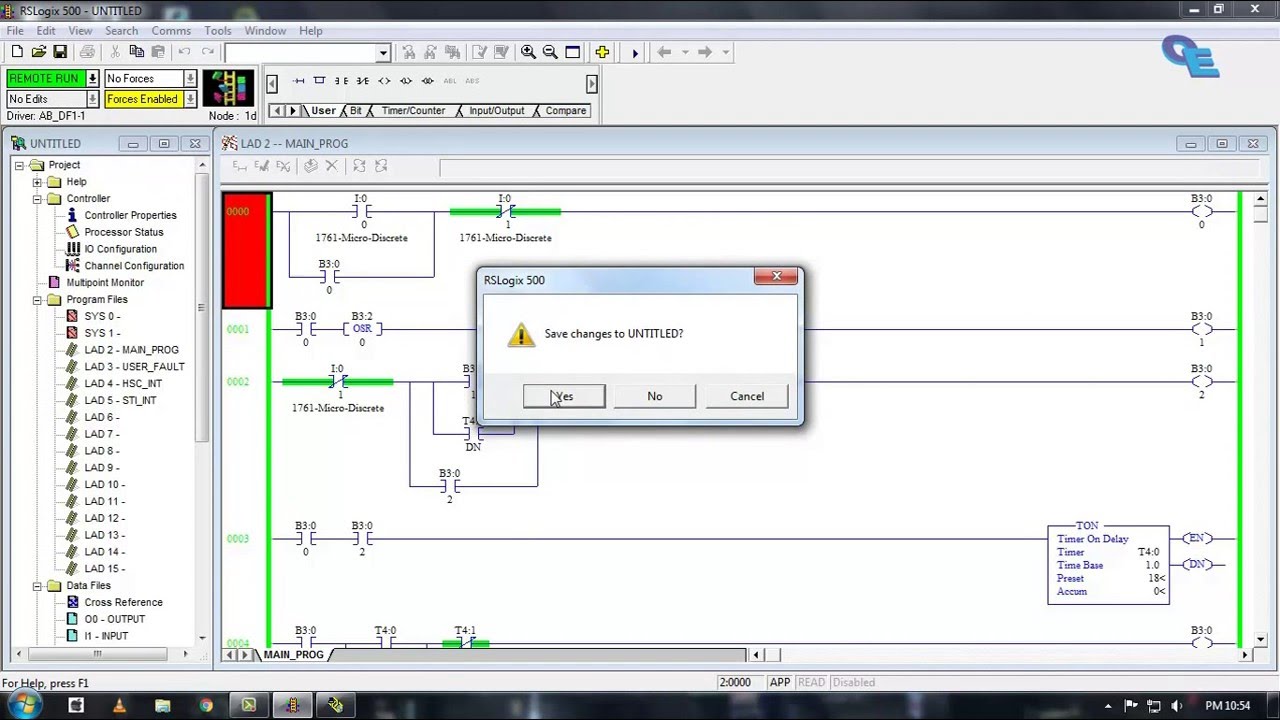Open Processor Status in project tree

tap(124, 232)
